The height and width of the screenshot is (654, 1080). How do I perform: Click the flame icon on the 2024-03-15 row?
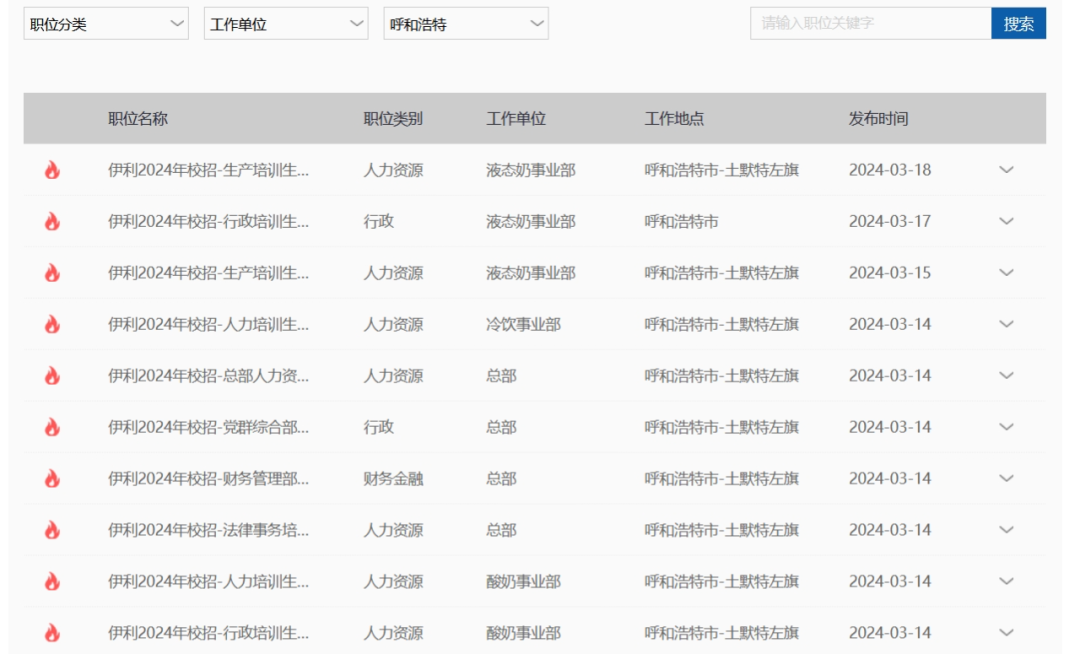pos(52,273)
